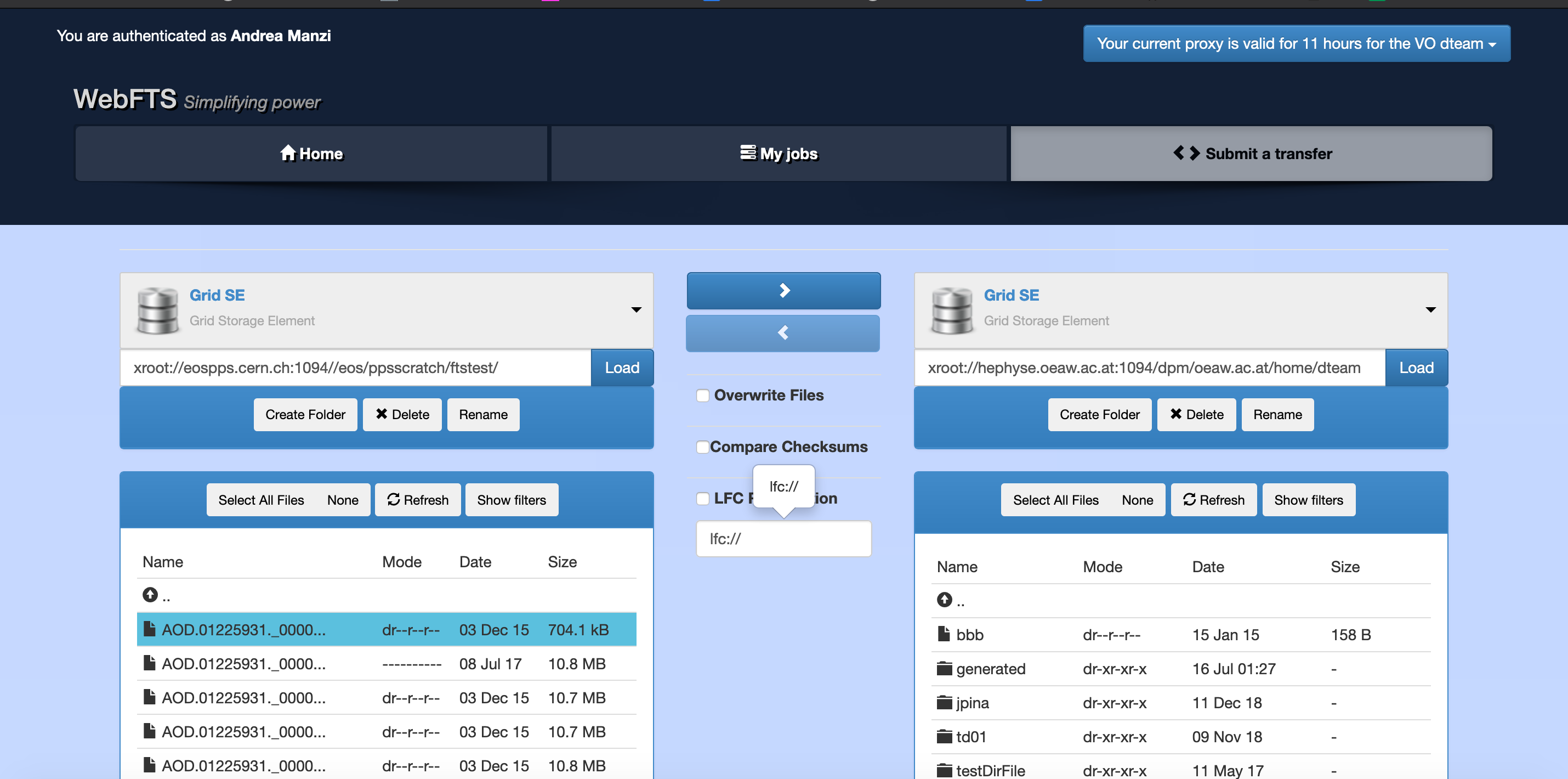The width and height of the screenshot is (1568, 779).
Task: Expand right Grid SE storage dropdown
Action: coord(1430,309)
